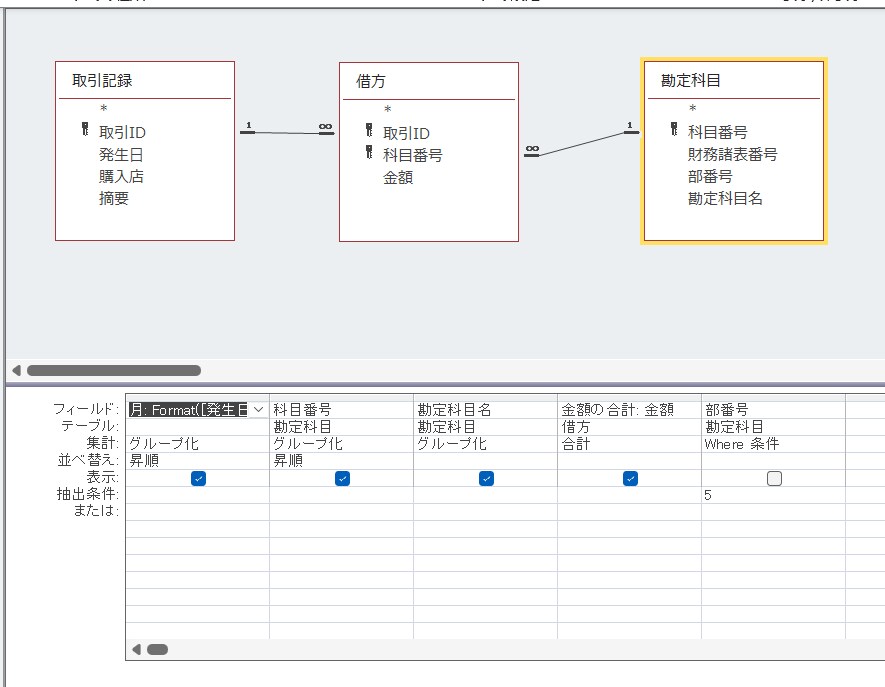Select 取引ID field in 借方 table

click(x=406, y=133)
